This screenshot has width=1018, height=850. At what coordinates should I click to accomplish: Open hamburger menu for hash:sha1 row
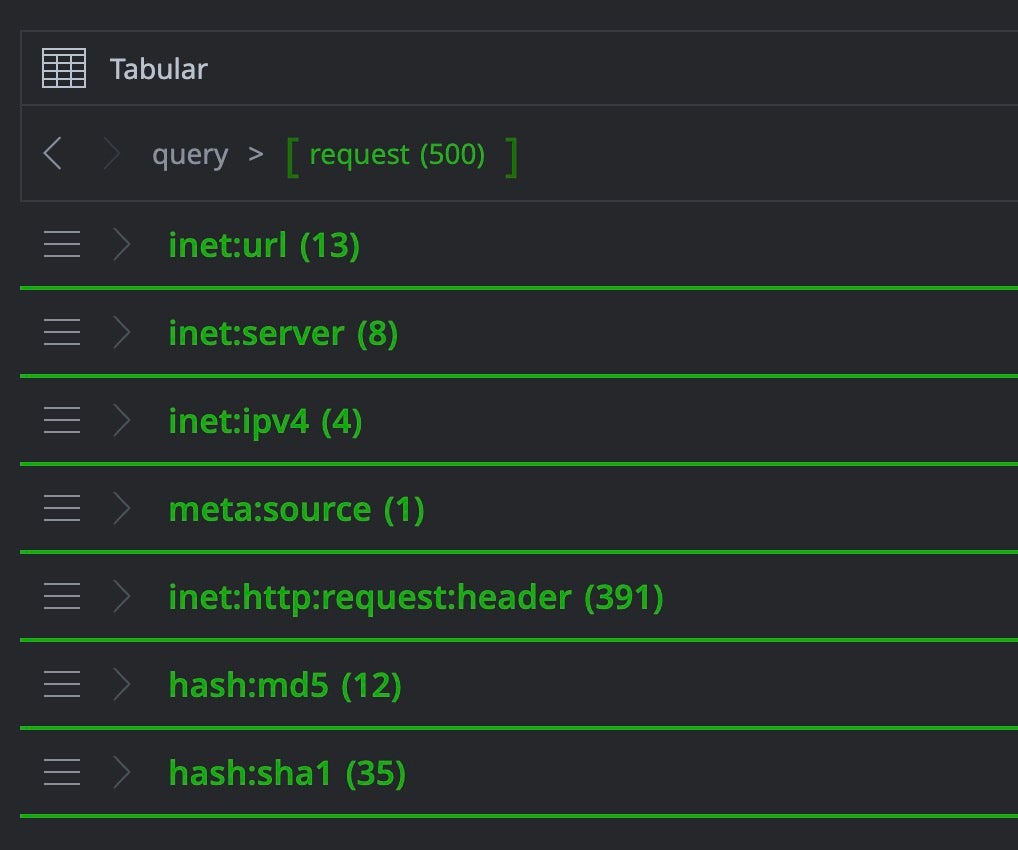62,773
